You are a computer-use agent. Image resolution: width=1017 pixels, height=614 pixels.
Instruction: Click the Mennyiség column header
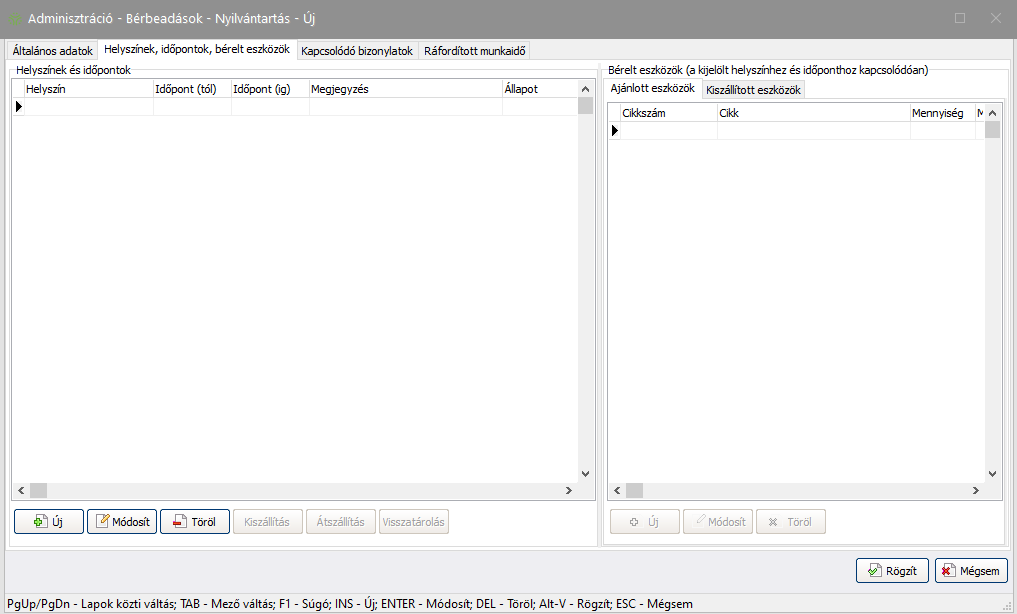tap(940, 113)
